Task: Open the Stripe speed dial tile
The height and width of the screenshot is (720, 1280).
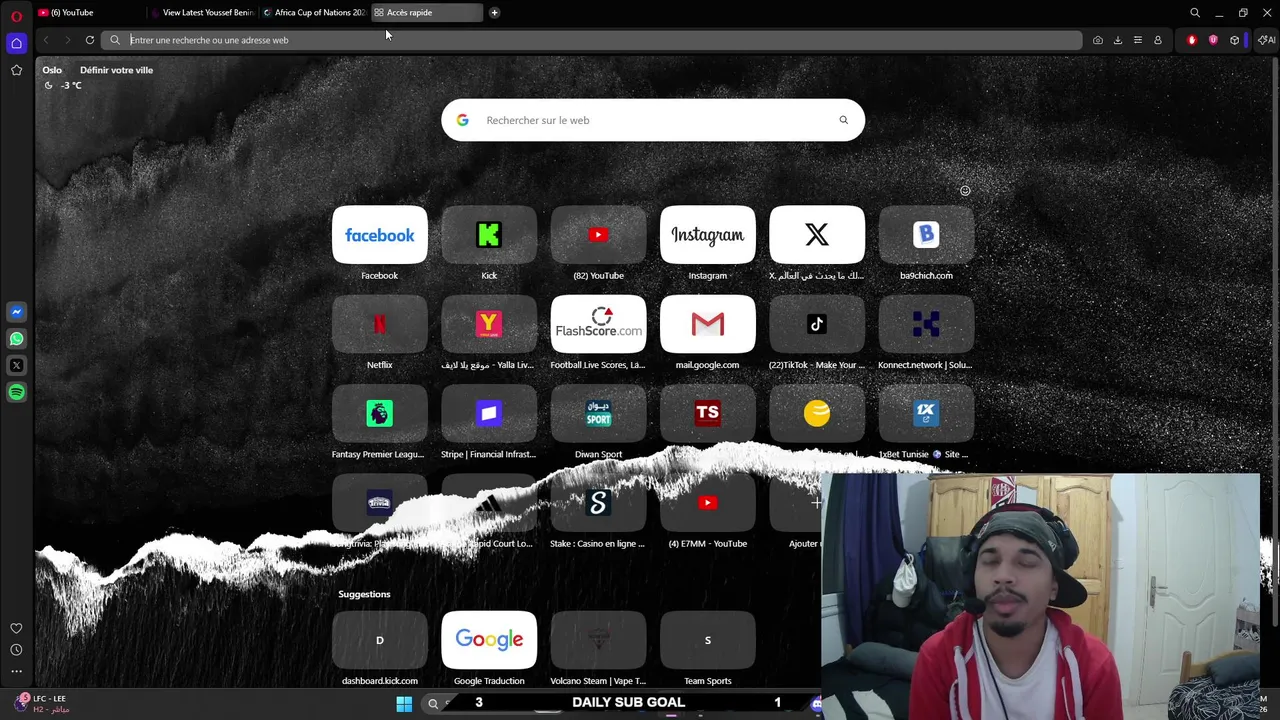Action: 489,413
